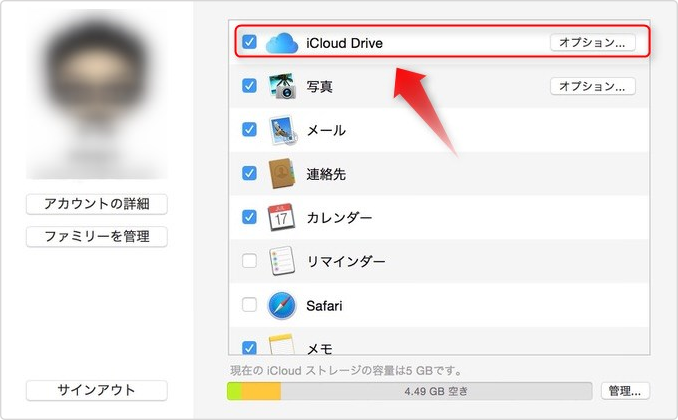Click the 写真 photos icon
The width and height of the screenshot is (678, 420).
point(282,86)
